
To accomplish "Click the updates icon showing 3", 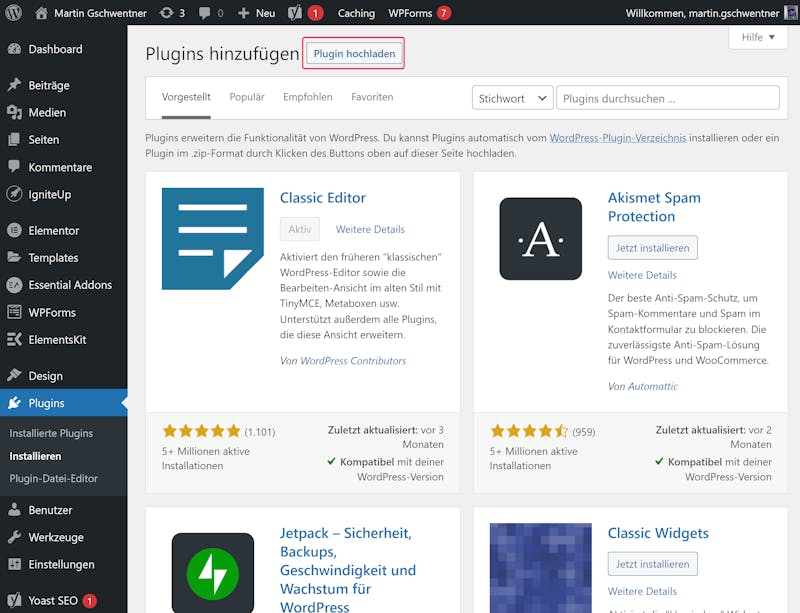I will pyautogui.click(x=166, y=13).
